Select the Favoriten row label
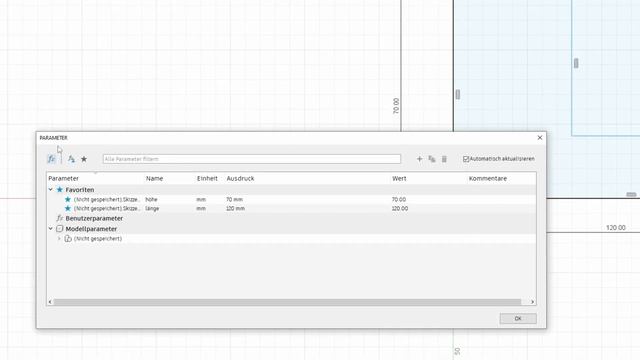640x360 pixels. coord(80,190)
